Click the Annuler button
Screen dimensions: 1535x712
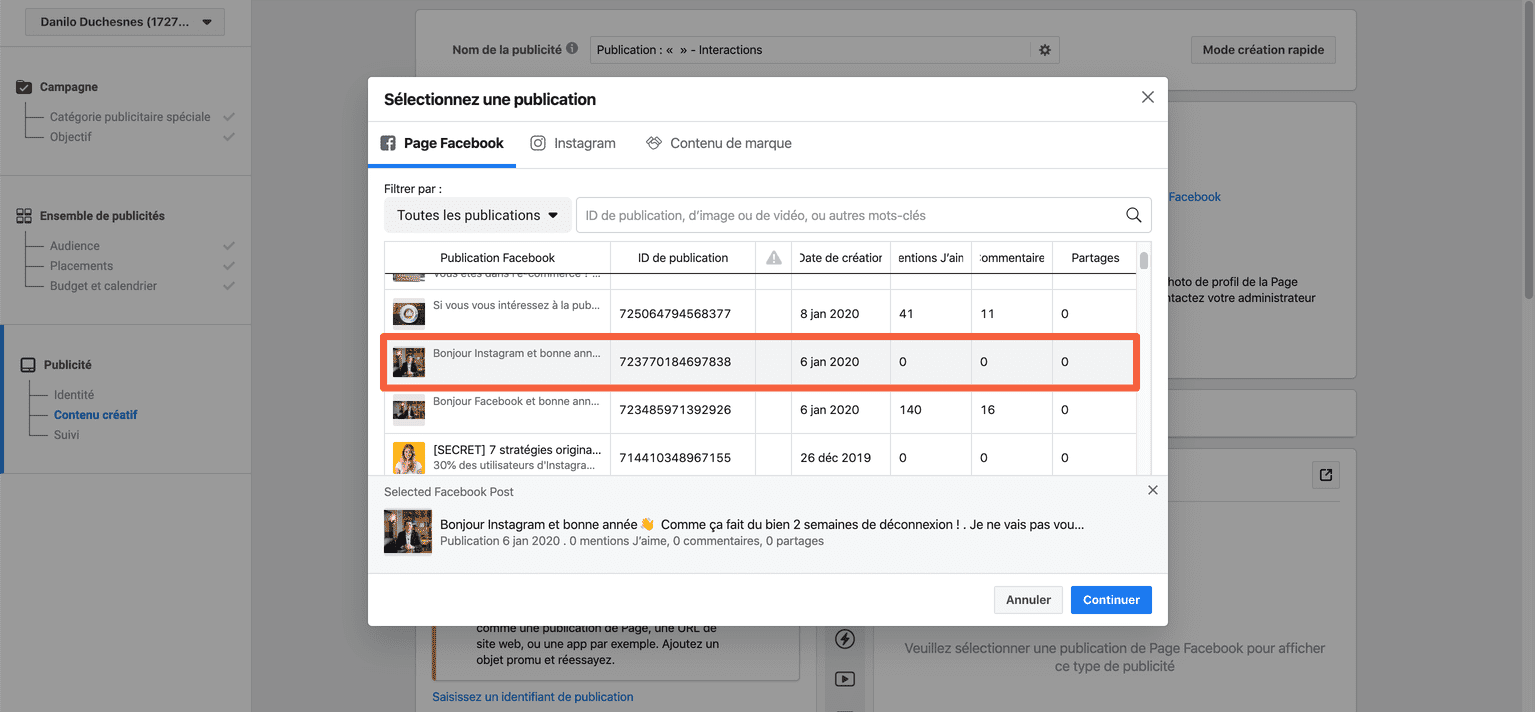point(1028,600)
